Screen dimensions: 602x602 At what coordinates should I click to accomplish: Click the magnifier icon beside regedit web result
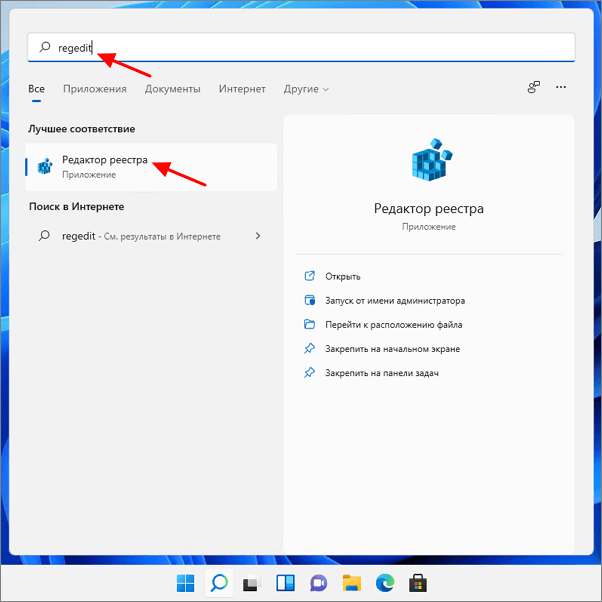45,235
